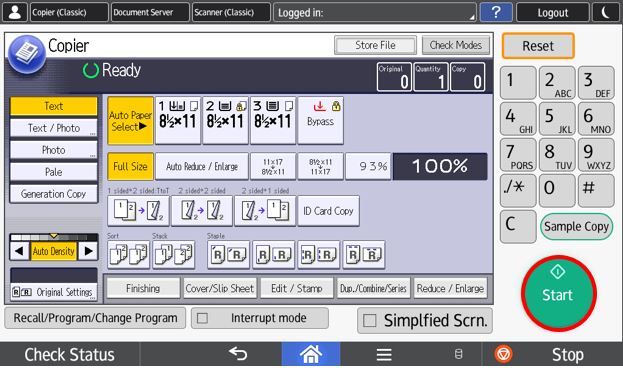Viewport: 623px width, 368px height.
Task: Open the Logged in user dropdown
Action: (x=375, y=12)
